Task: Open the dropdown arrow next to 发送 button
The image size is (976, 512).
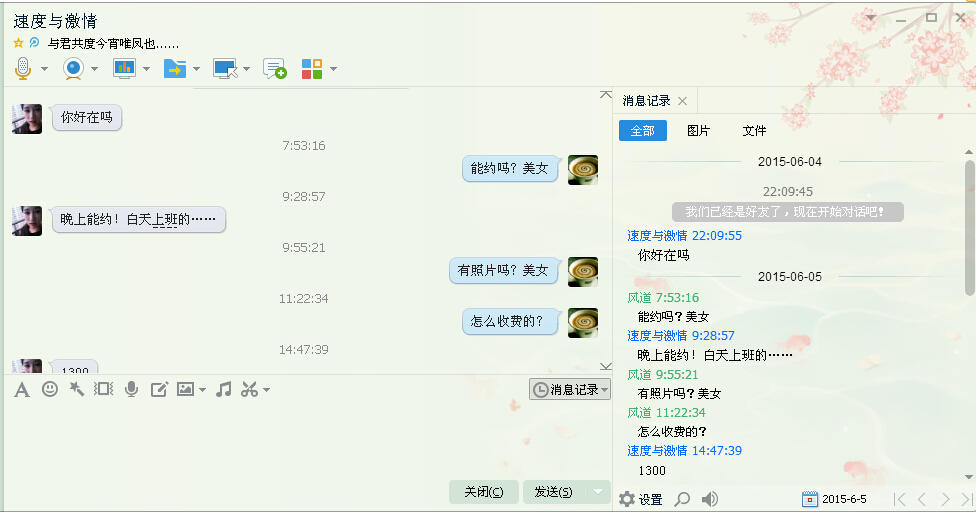Action: 599,491
